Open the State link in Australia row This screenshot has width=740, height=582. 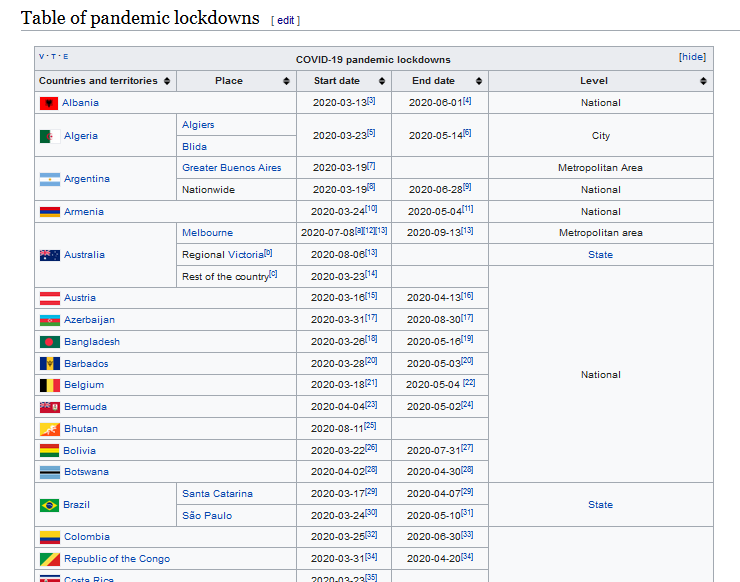(600, 254)
